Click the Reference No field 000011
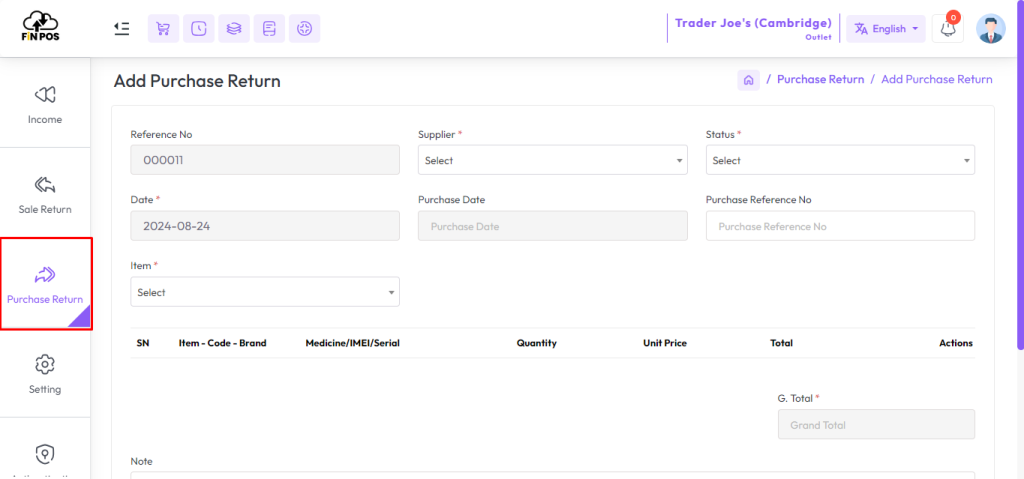1024x479 pixels. [x=265, y=160]
